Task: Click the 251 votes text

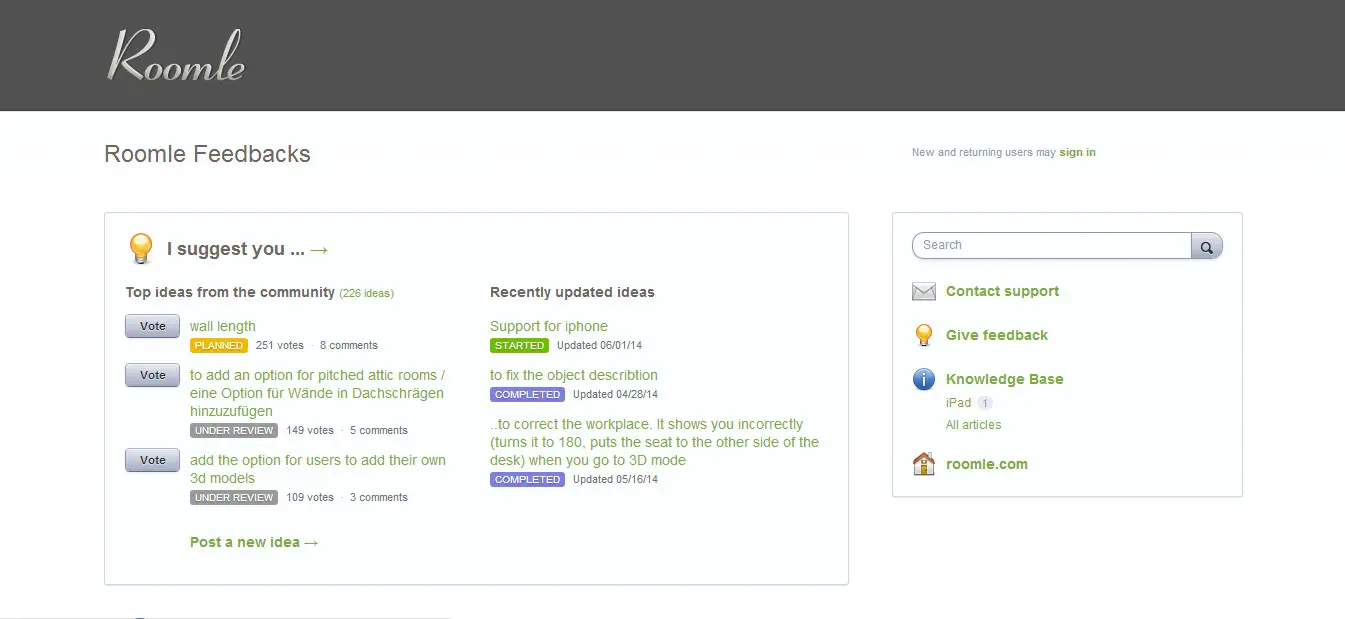Action: (x=280, y=345)
